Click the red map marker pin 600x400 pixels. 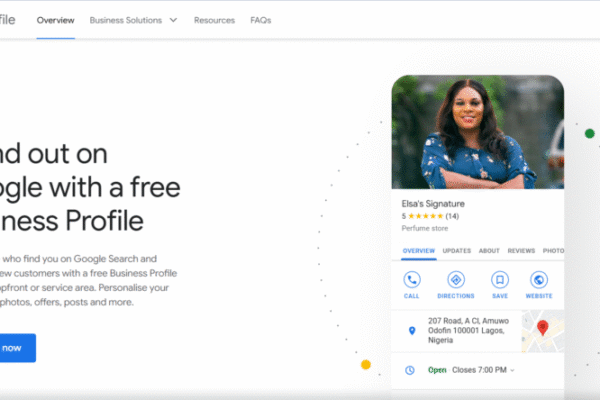pyautogui.click(x=543, y=328)
